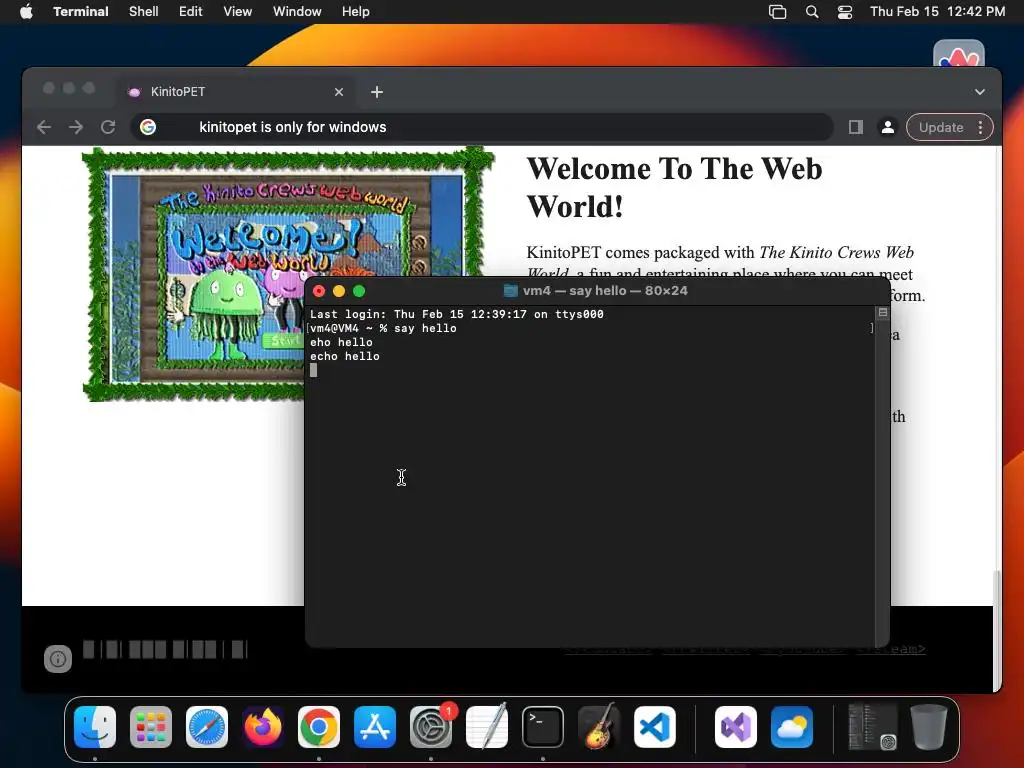
Task: Open Chrome side panel icon
Action: coord(856,127)
